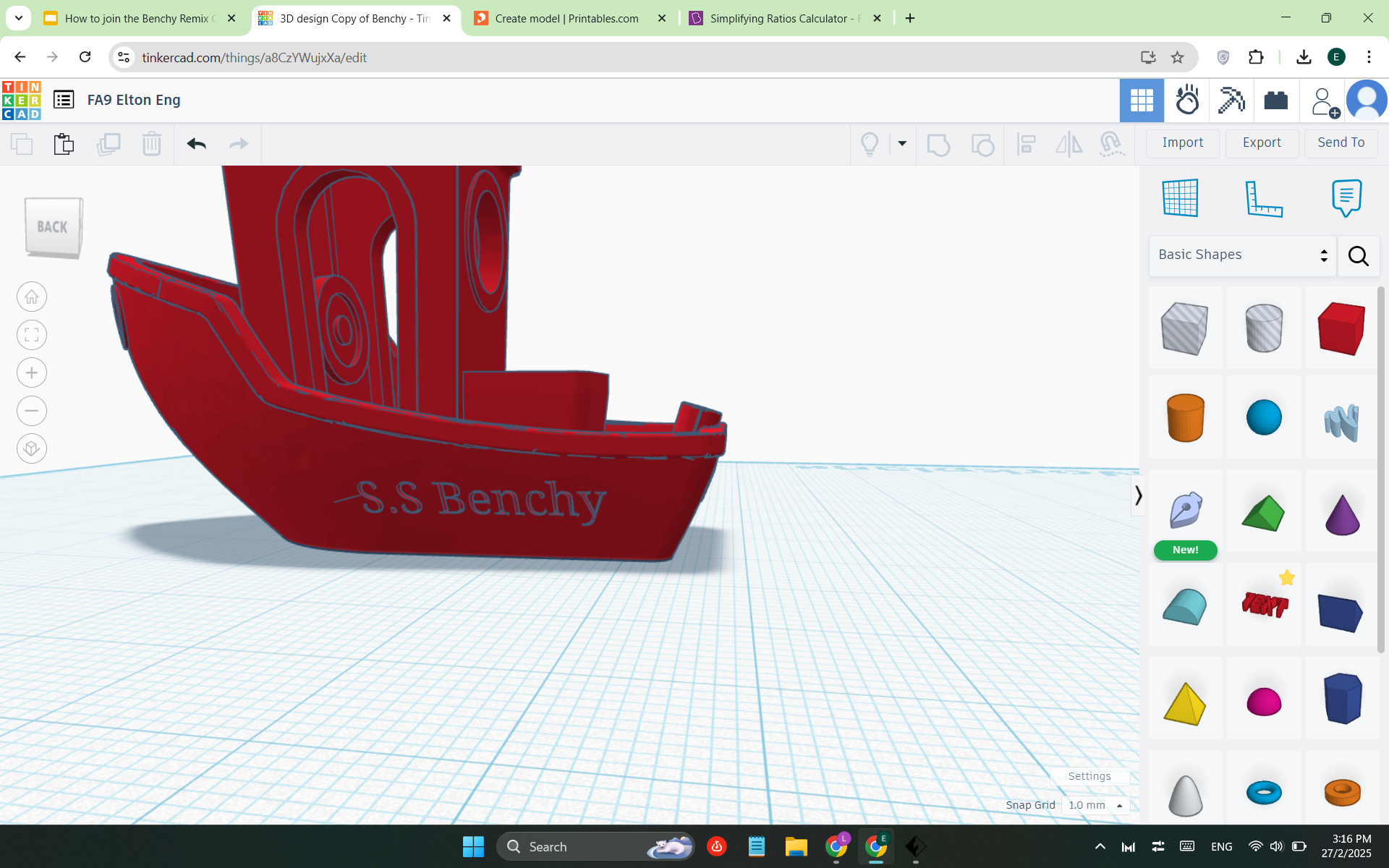Zoom in with the plus button
The image size is (1389, 868).
point(32,373)
